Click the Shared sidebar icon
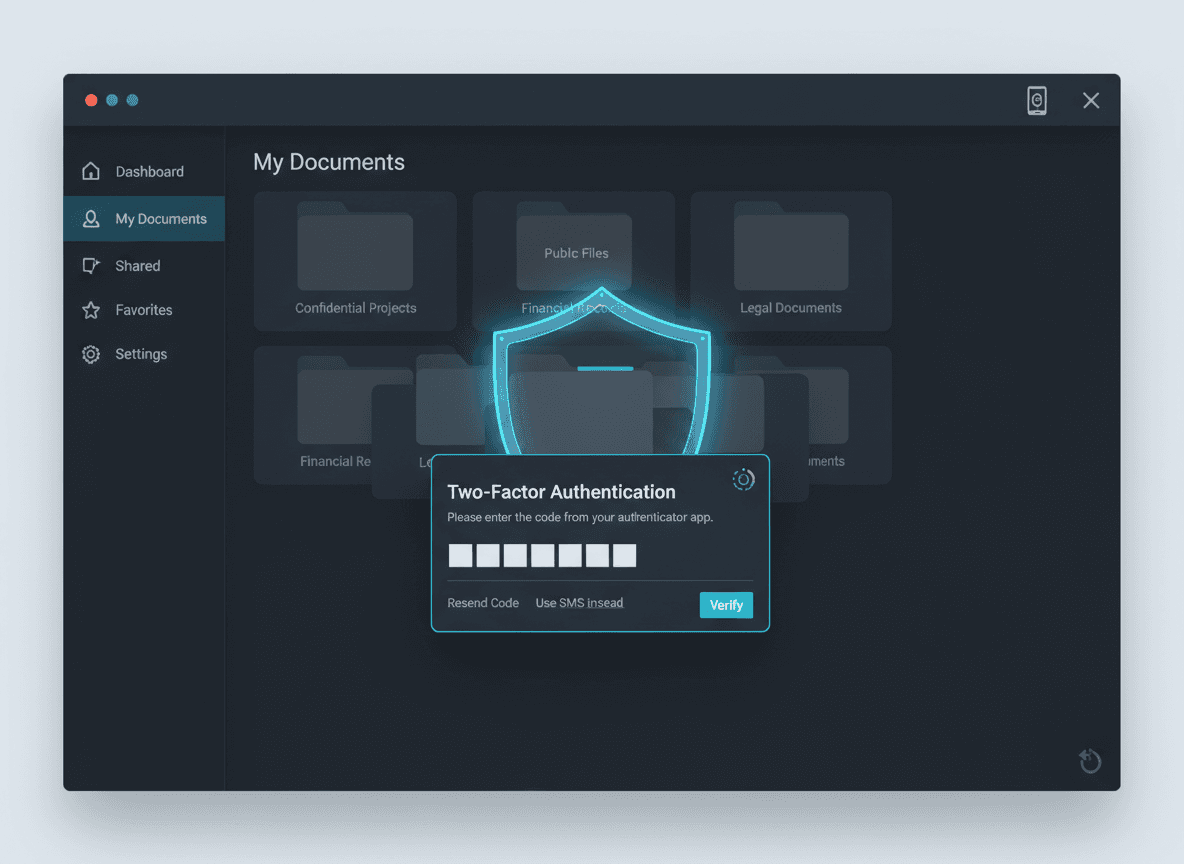 [x=90, y=265]
